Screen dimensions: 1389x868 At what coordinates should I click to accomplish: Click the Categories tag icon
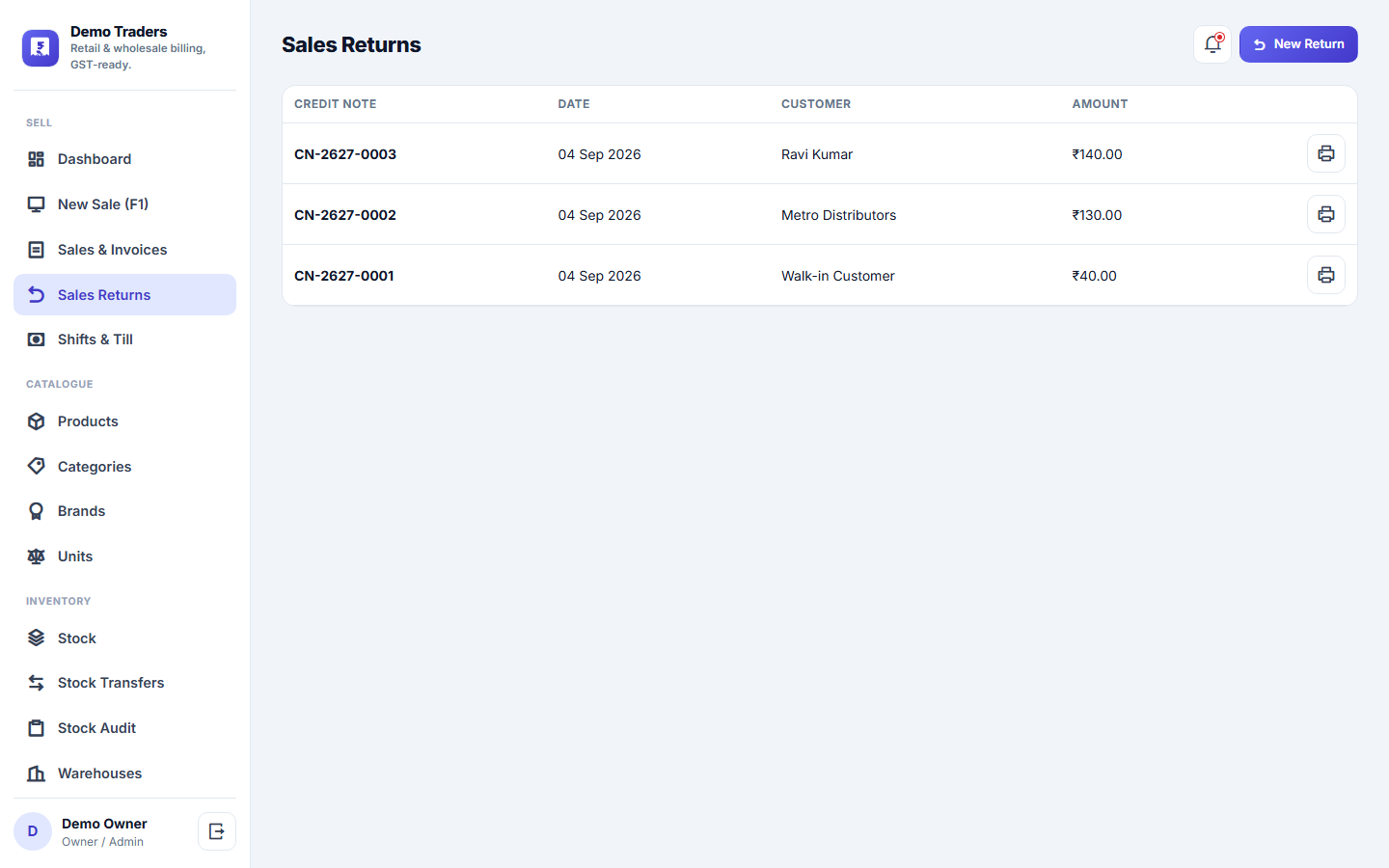(x=37, y=467)
